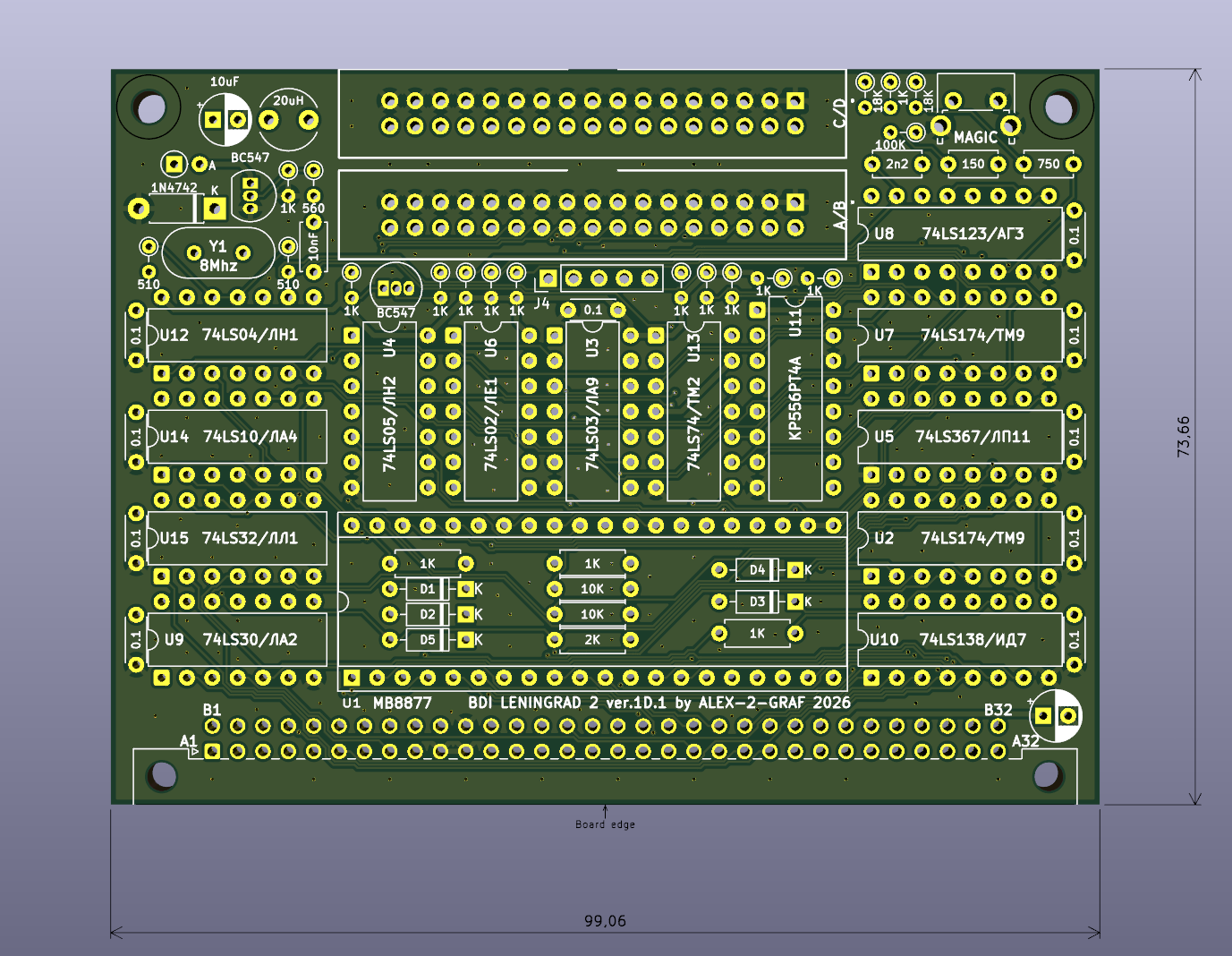Click the U12 74LS04 chip footprint

(237, 335)
